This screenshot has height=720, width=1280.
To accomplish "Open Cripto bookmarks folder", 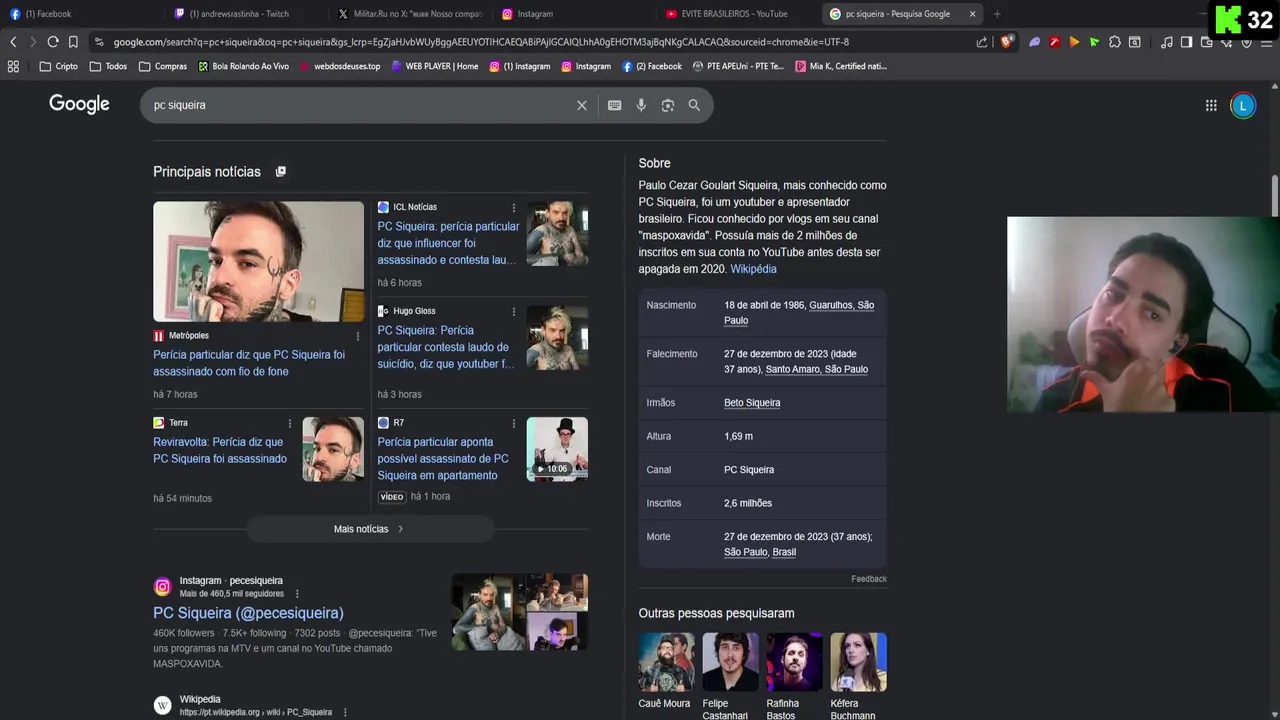I will click(58, 66).
